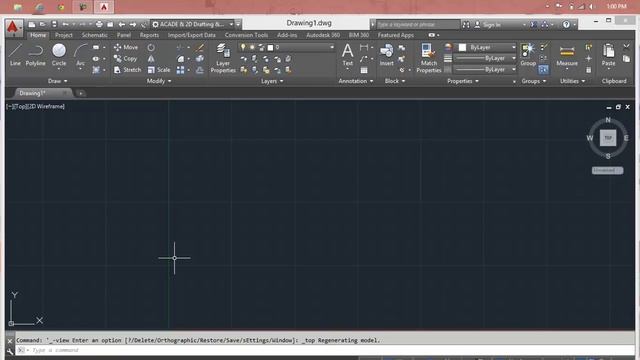Select the Polyline tool
Viewport: 640px width, 360px height.
click(36, 55)
